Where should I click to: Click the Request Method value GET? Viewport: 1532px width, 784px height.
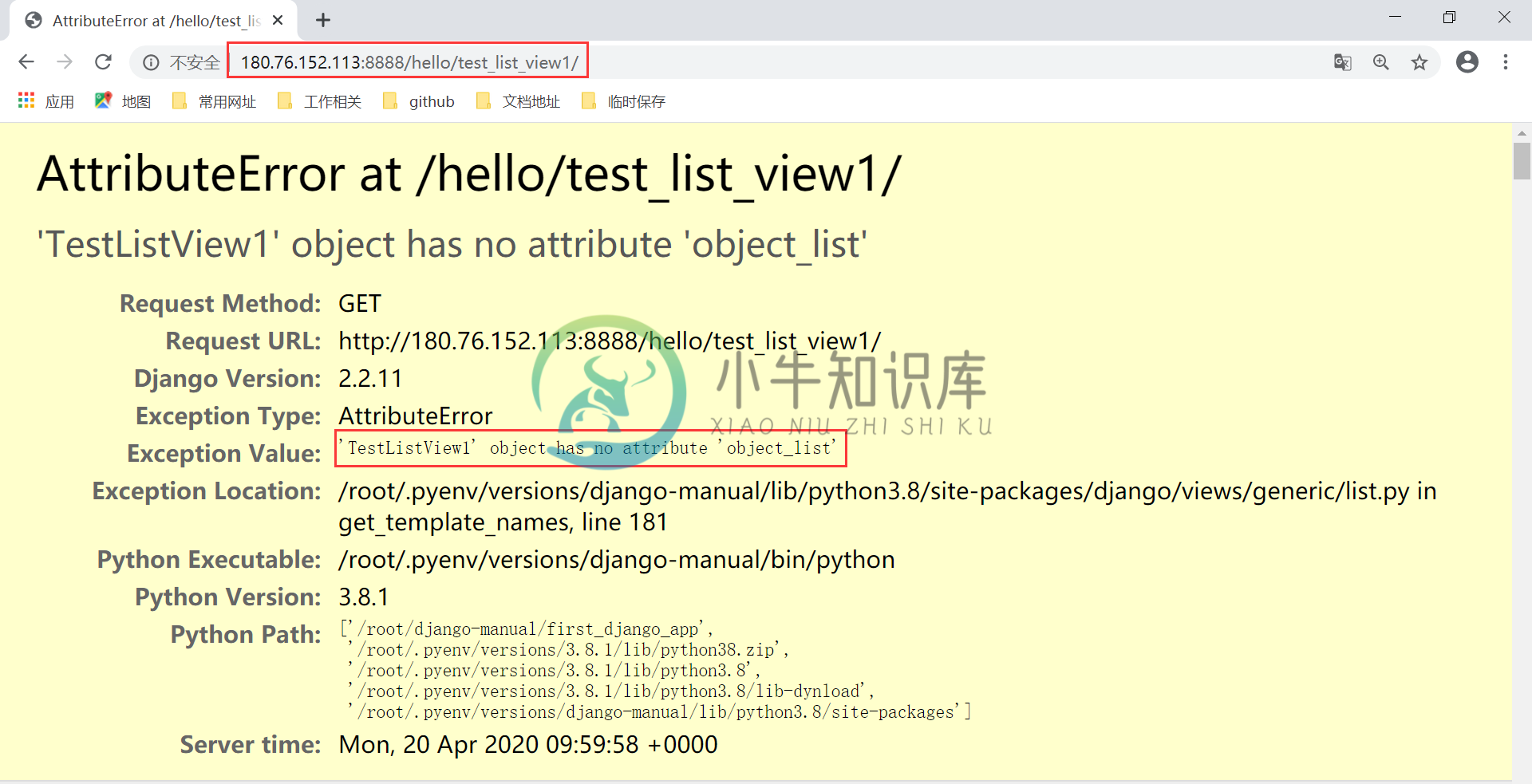360,304
